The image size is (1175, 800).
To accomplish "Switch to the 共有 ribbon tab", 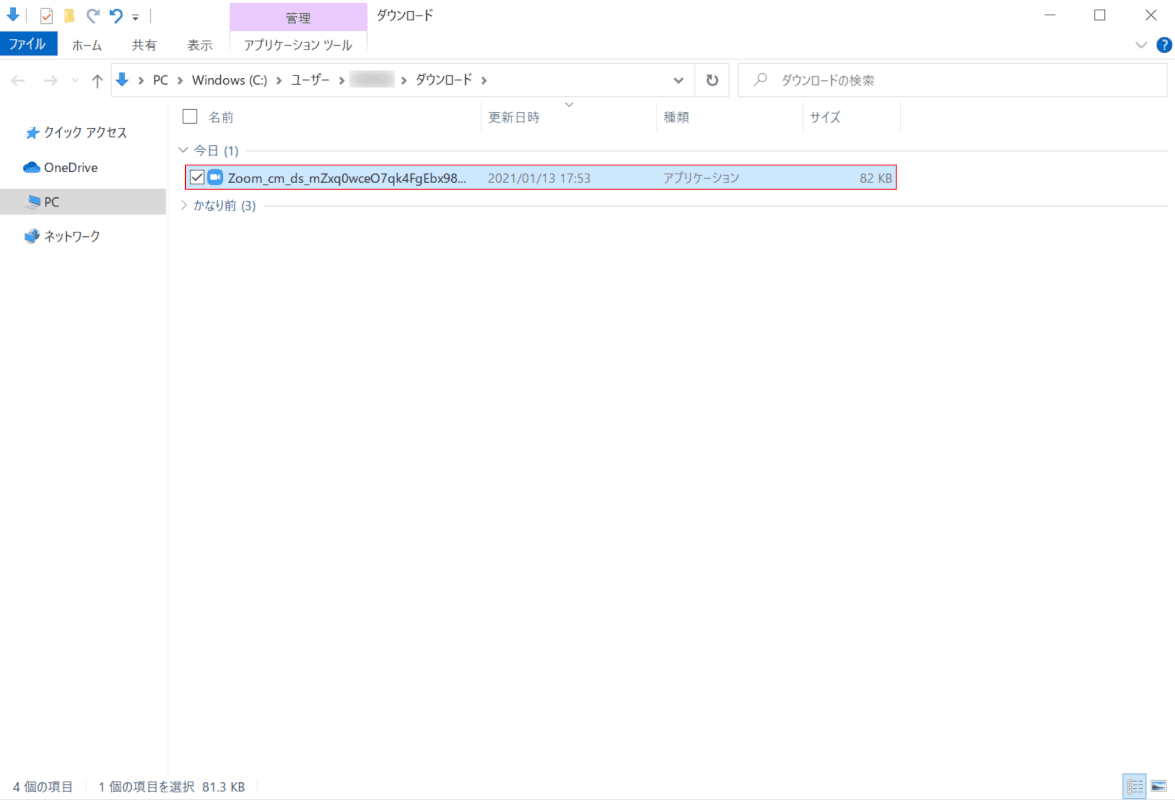I will tap(144, 45).
